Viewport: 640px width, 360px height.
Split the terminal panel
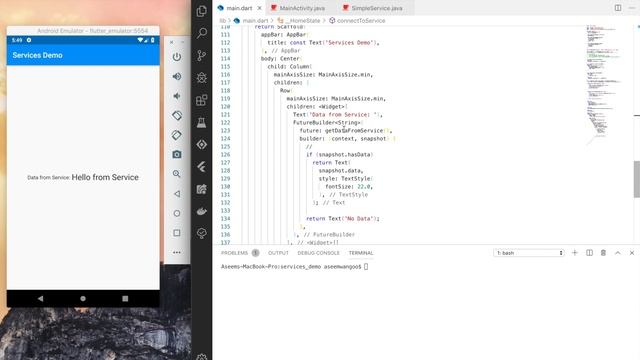(x=589, y=253)
